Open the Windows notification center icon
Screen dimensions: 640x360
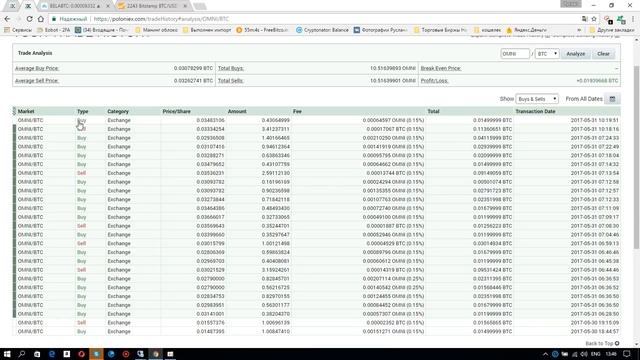627,354
